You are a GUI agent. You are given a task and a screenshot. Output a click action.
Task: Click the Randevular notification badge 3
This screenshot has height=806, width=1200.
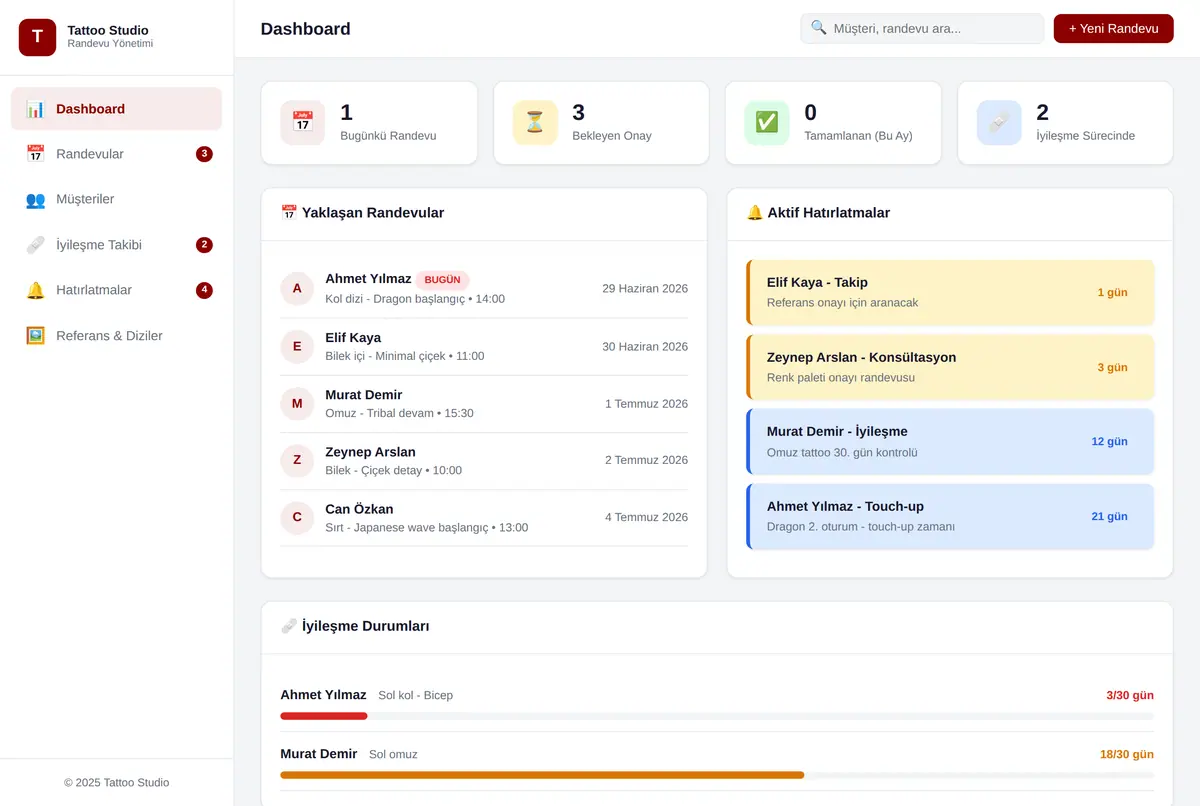(204, 154)
